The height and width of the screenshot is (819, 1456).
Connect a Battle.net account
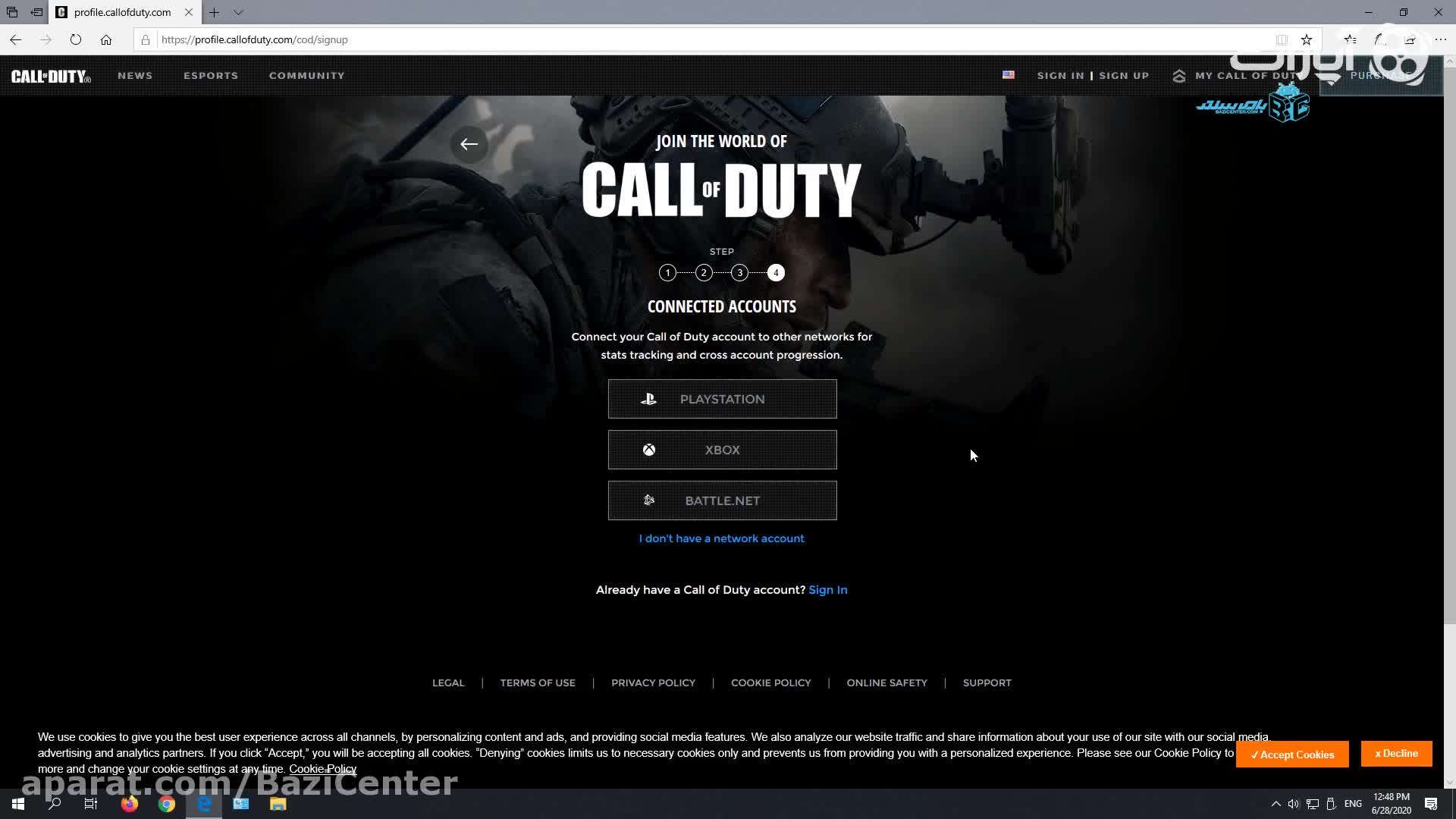pos(722,500)
